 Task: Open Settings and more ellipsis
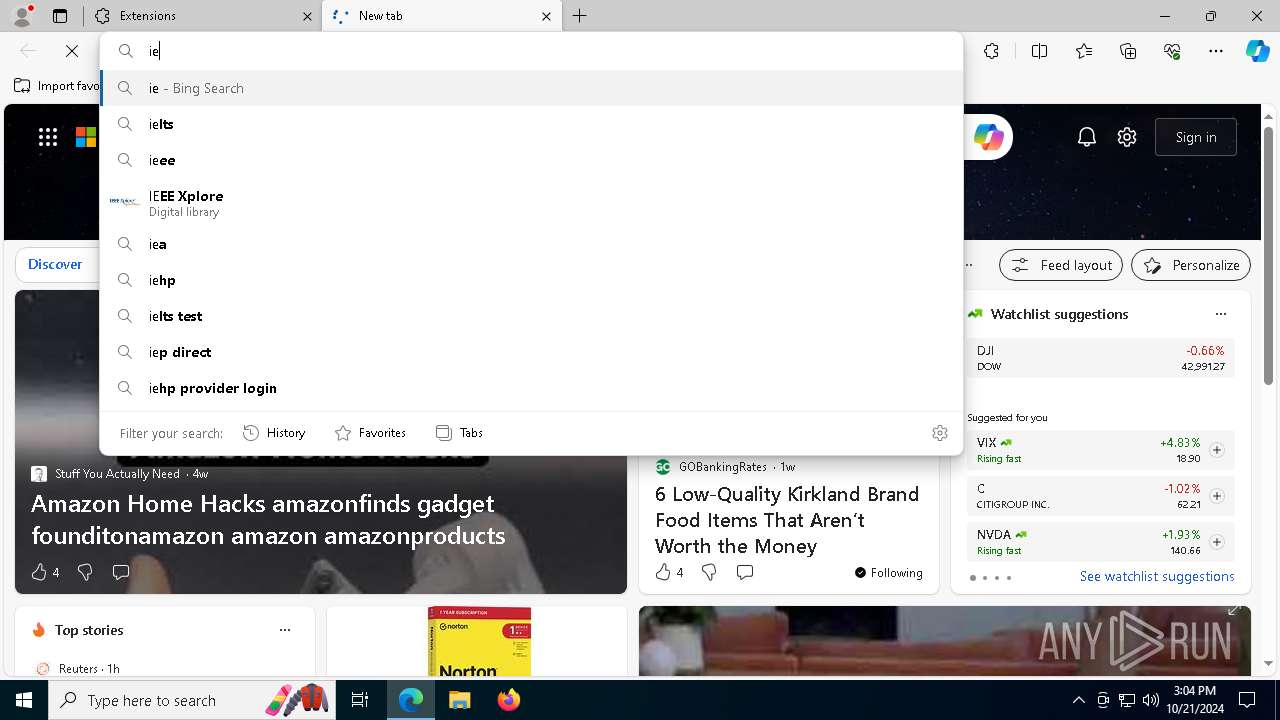tap(1216, 51)
